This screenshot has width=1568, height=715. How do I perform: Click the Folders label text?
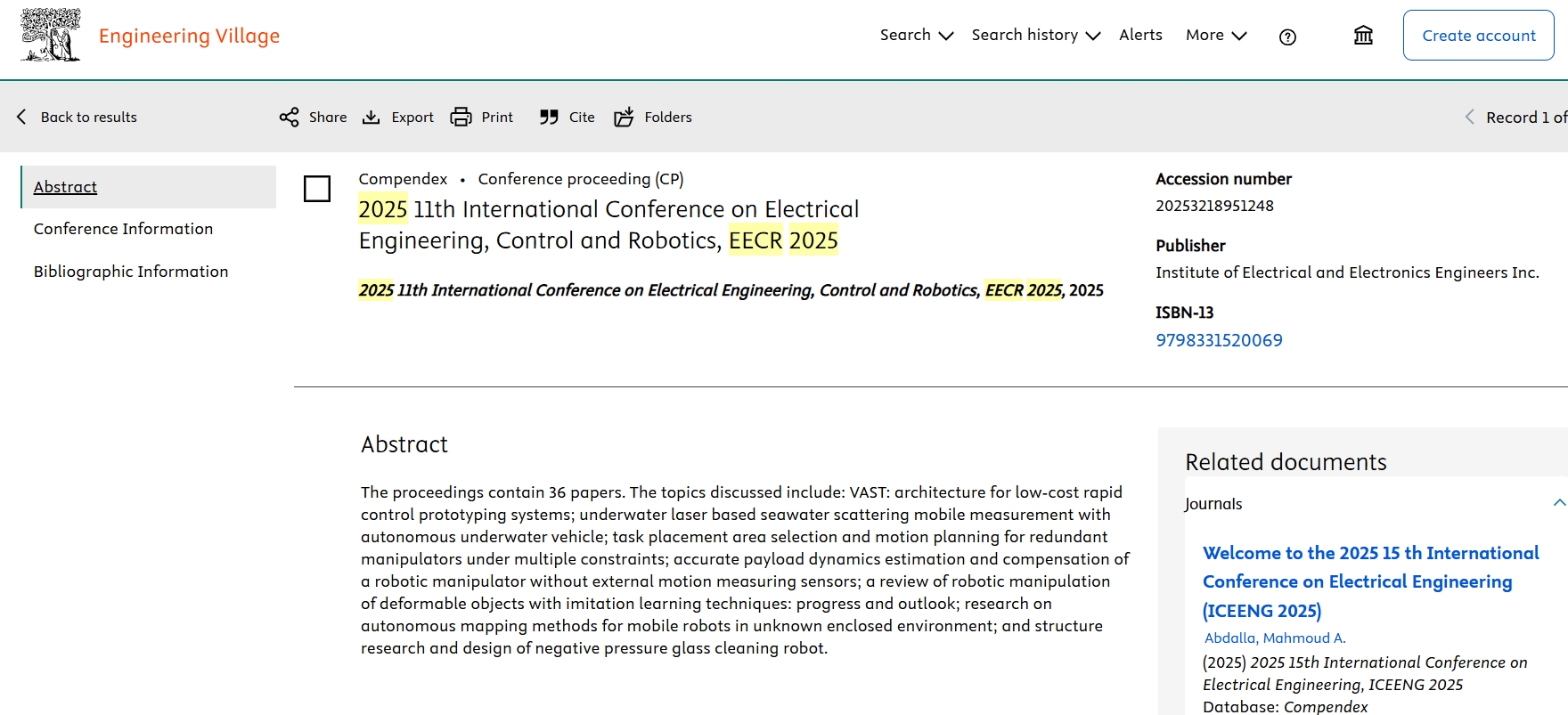pyautogui.click(x=668, y=117)
